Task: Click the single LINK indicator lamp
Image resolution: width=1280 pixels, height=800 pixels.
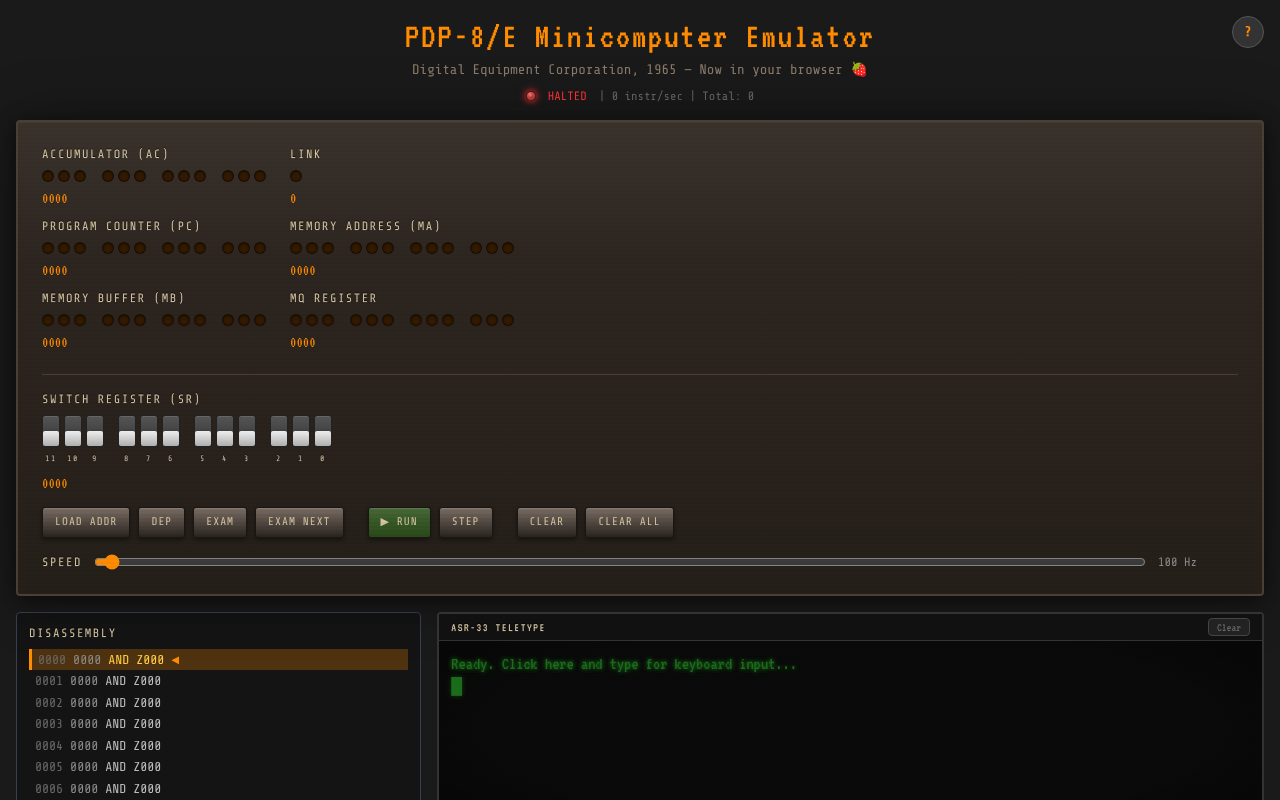Action: coord(296,176)
